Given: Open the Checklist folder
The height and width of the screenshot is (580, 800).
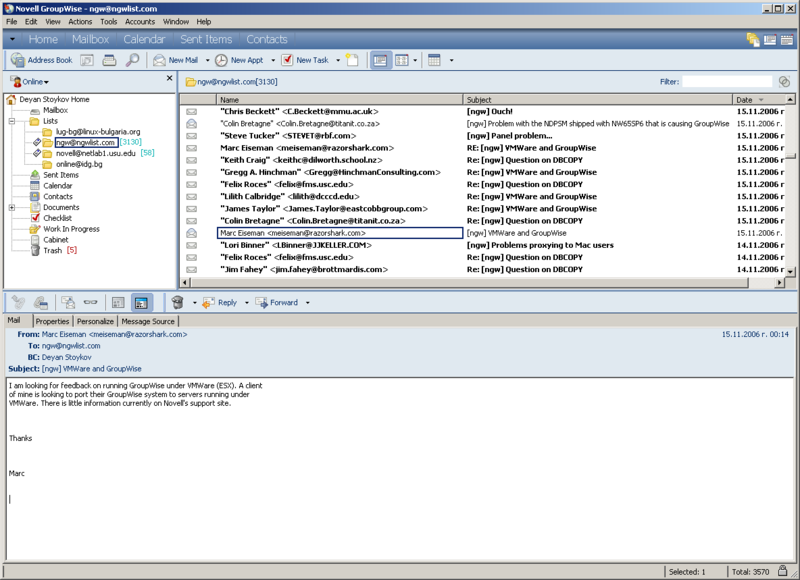Looking at the screenshot, I should tap(57, 218).
